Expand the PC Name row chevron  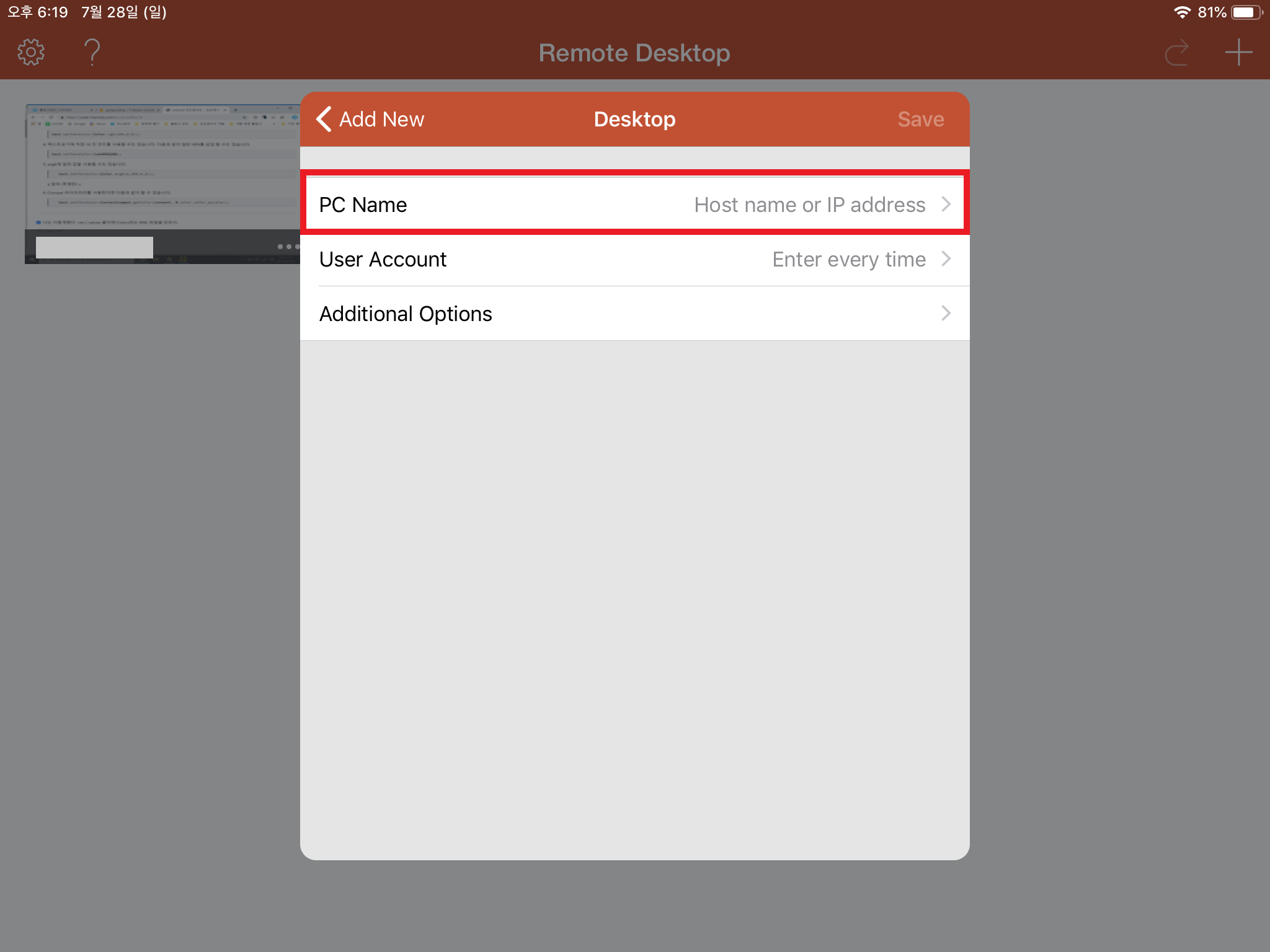point(946,205)
